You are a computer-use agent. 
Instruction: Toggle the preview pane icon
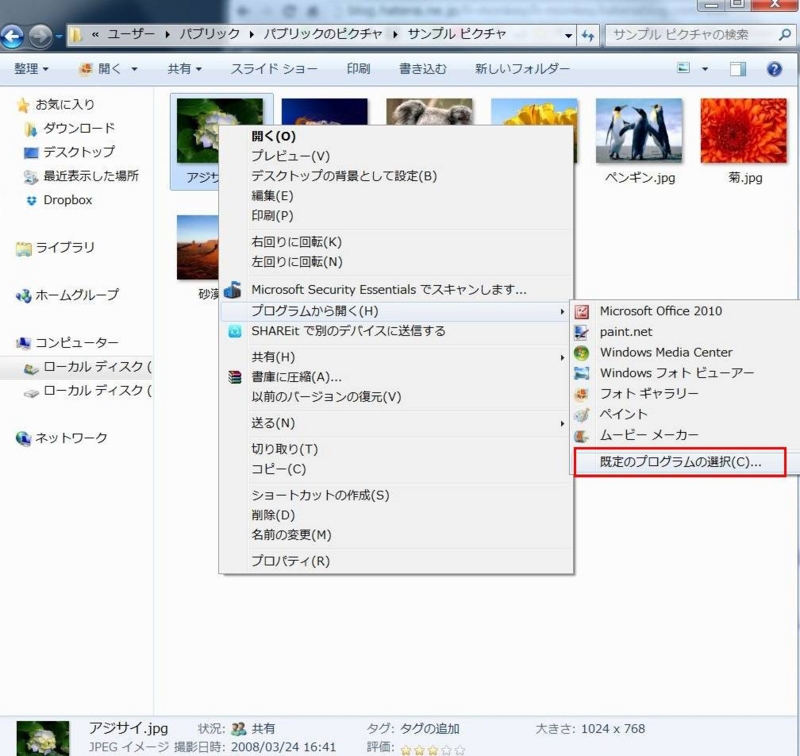coord(737,68)
